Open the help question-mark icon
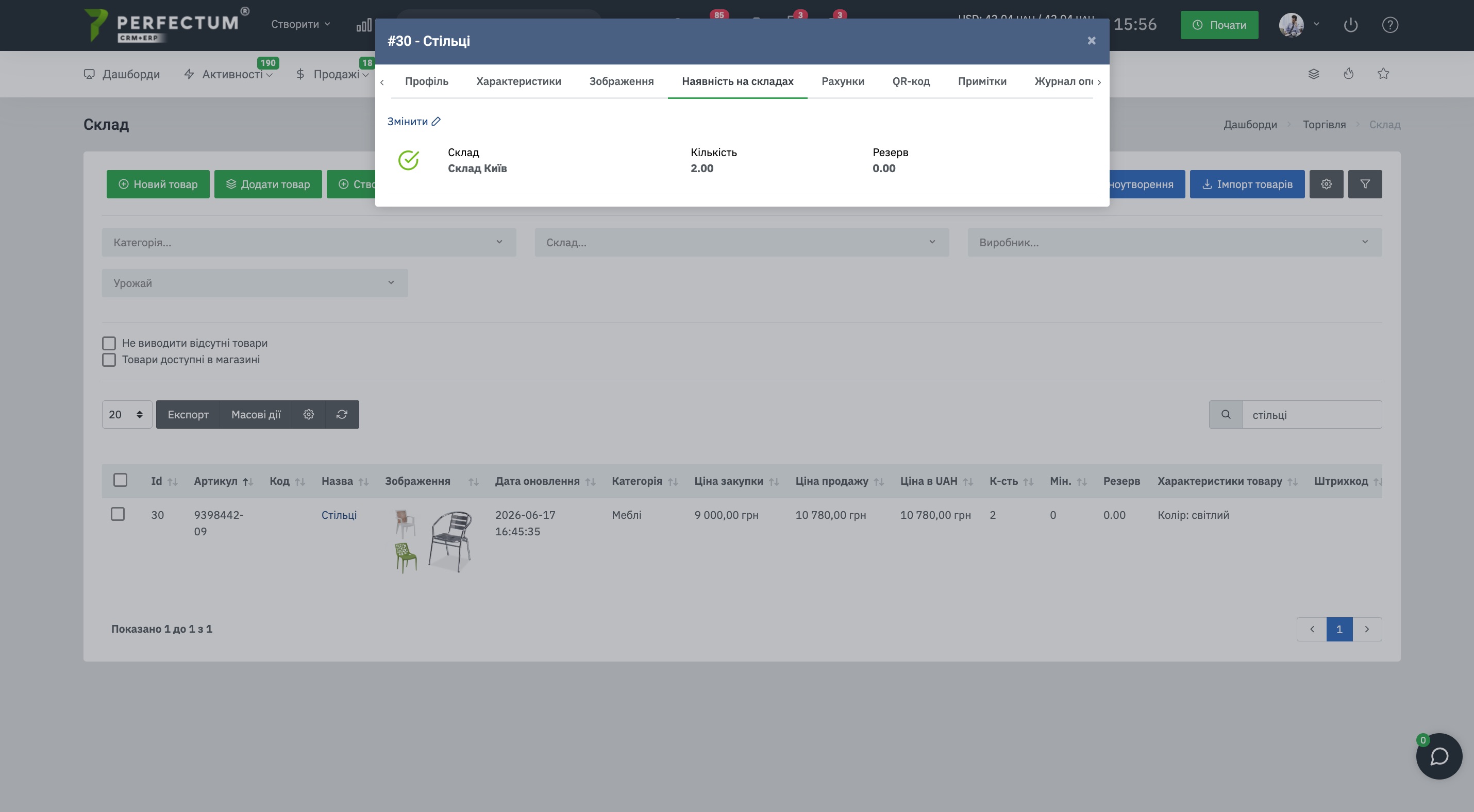The image size is (1474, 812). (1390, 25)
